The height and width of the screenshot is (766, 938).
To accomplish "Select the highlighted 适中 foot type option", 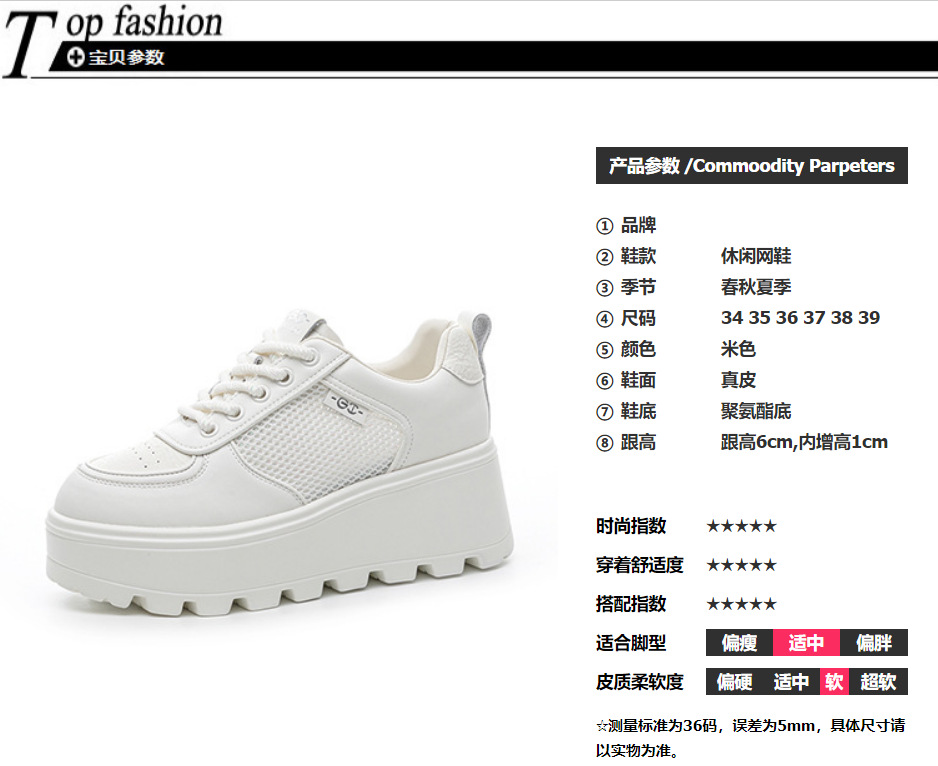I will point(806,643).
